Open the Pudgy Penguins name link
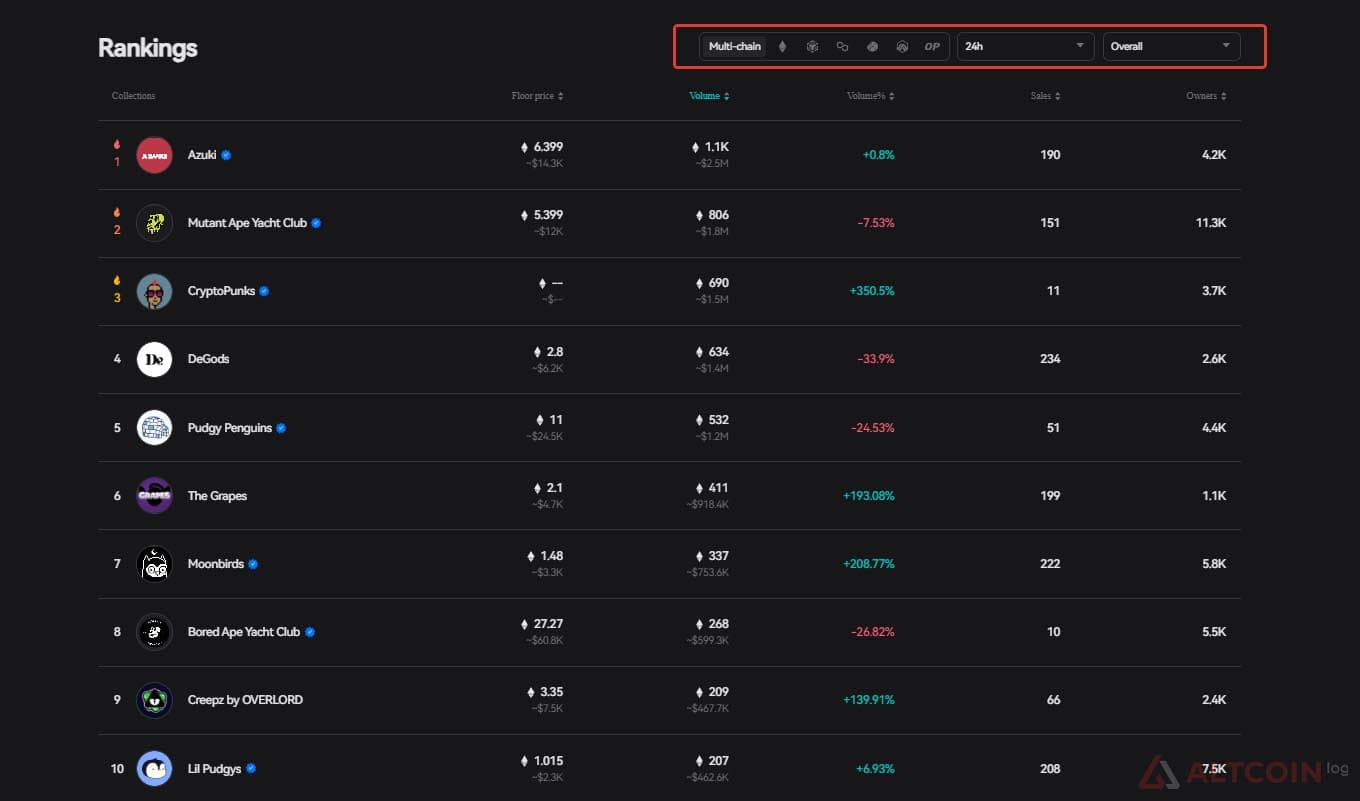1360x801 pixels. tap(230, 428)
